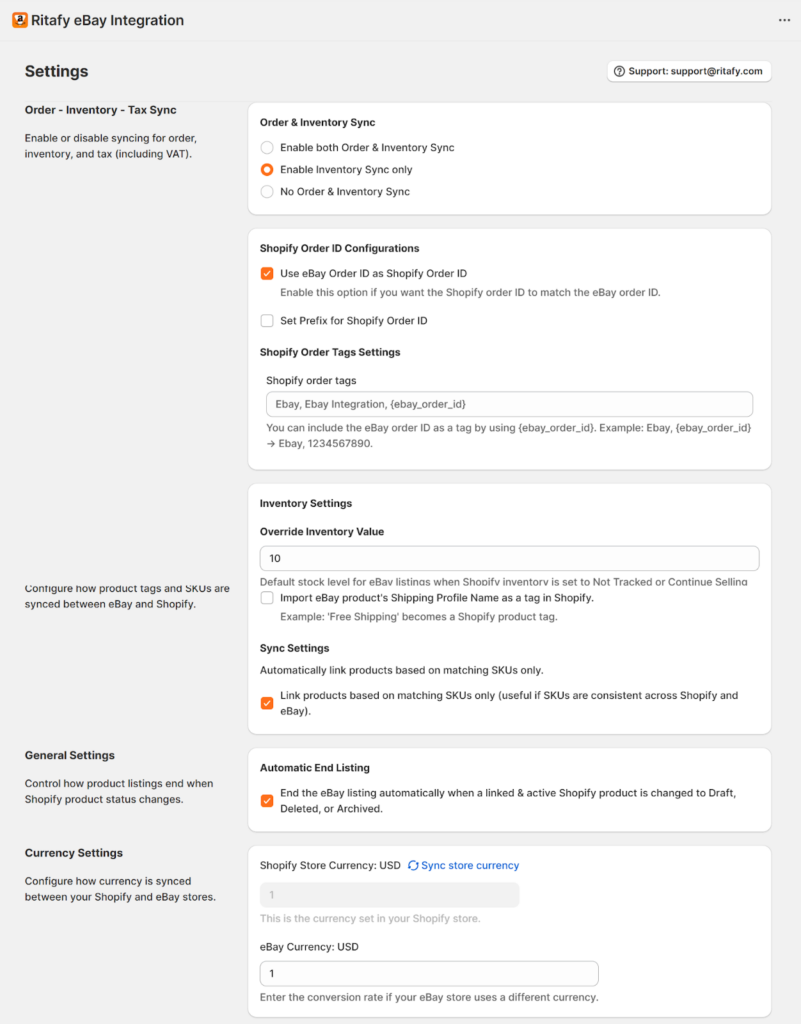Click Sync store currency link
Viewport: 801px width, 1024px height.
point(470,865)
